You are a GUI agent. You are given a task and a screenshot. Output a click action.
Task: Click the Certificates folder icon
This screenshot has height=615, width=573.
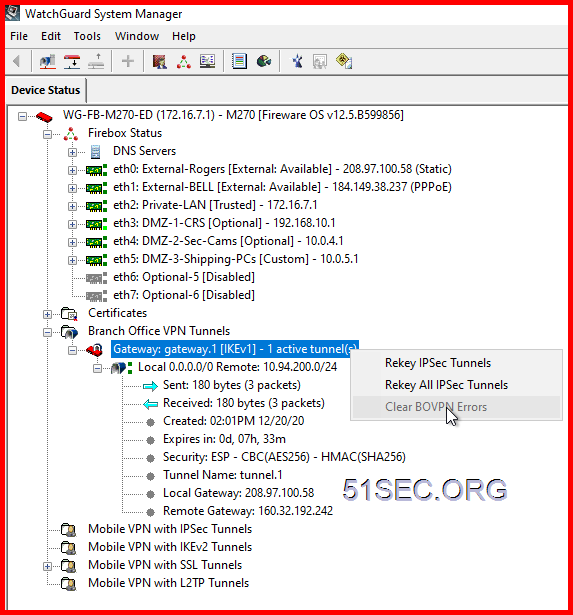(x=69, y=314)
